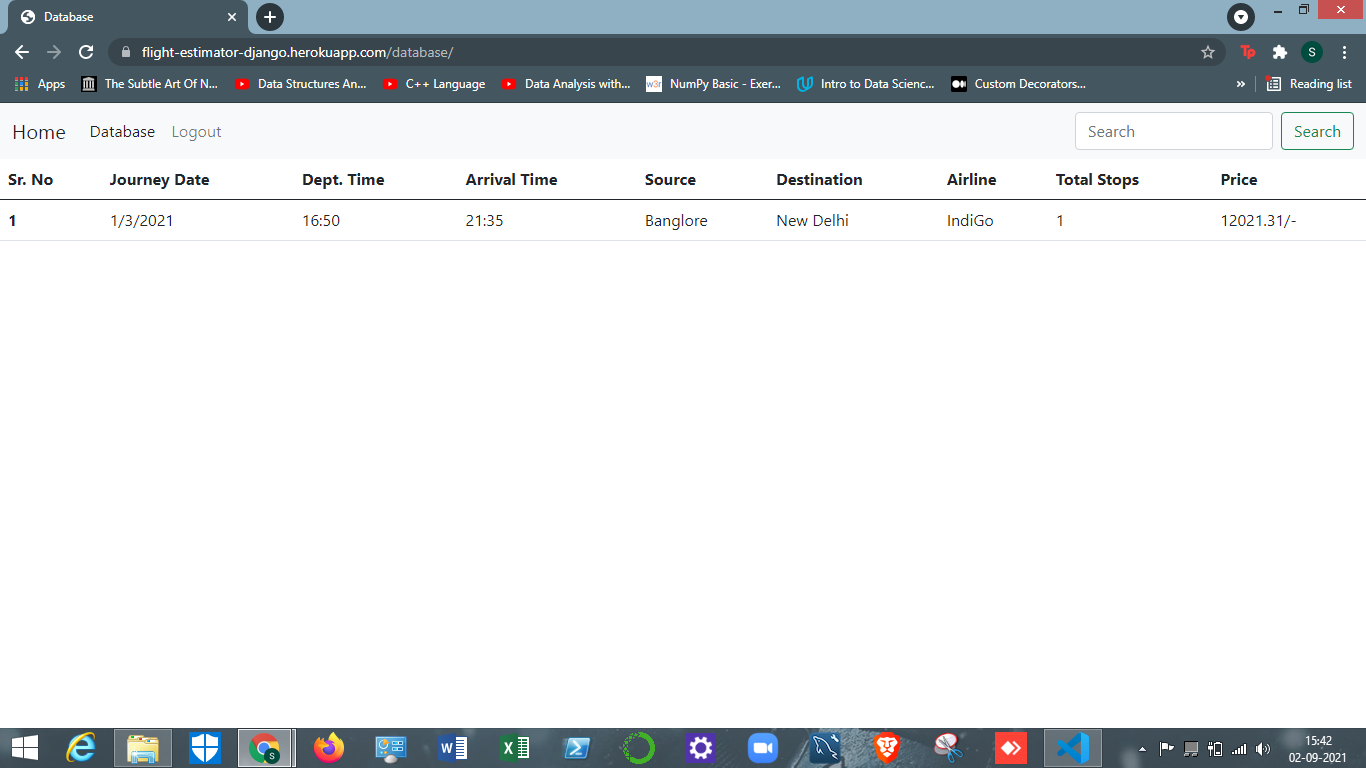Show hidden system tray icons arrow
The height and width of the screenshot is (768, 1366).
(1142, 749)
